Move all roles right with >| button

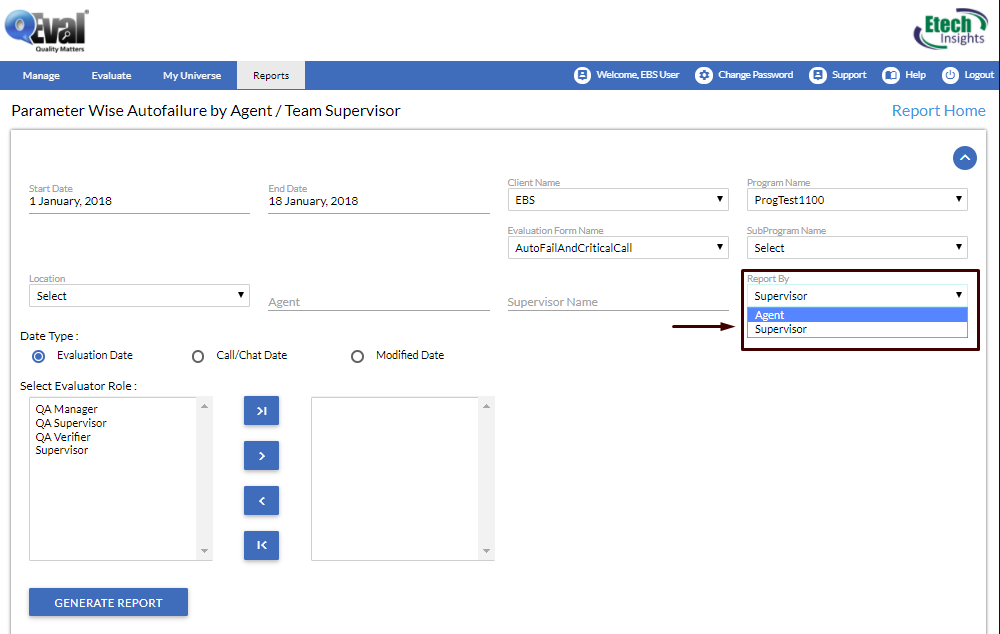point(261,410)
